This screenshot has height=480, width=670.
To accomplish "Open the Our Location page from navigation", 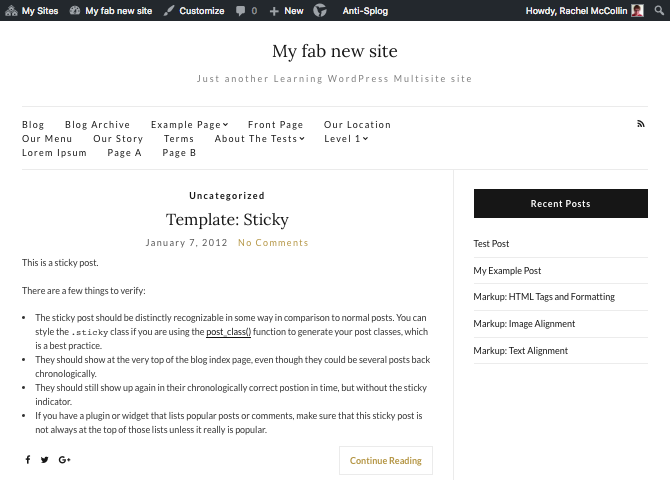I will tap(357, 125).
